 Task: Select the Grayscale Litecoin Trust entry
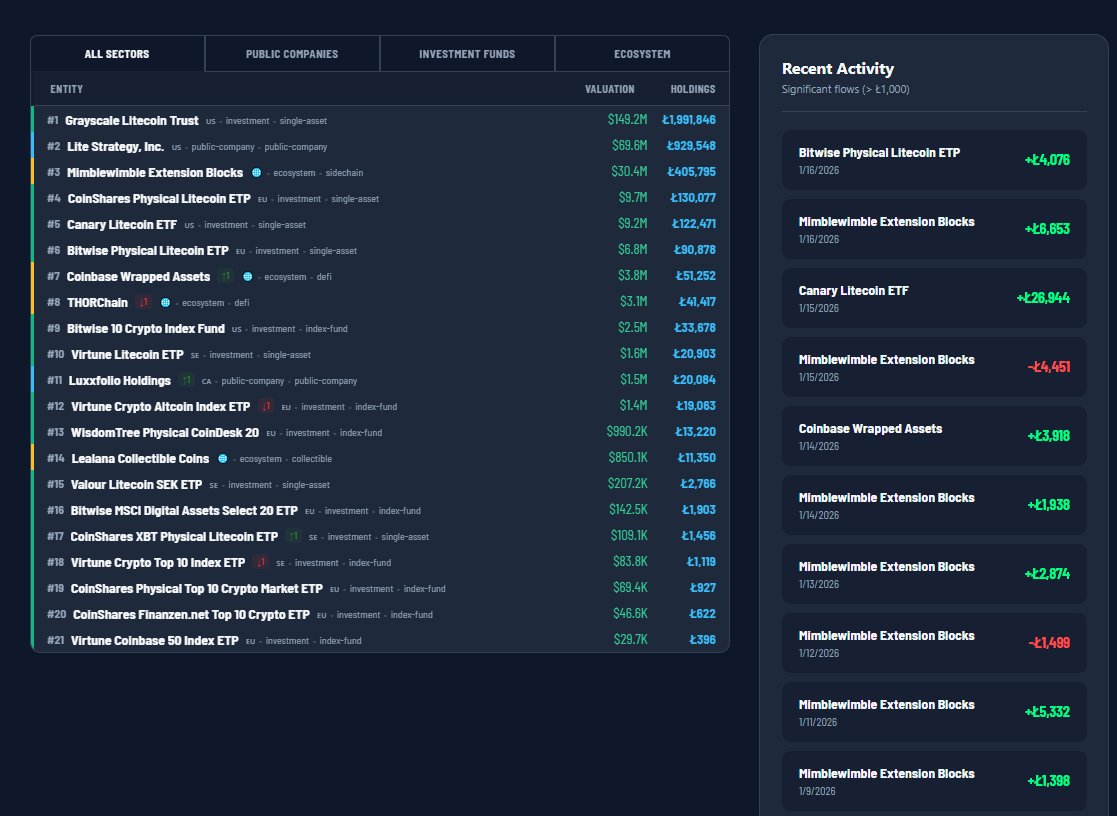coord(380,120)
